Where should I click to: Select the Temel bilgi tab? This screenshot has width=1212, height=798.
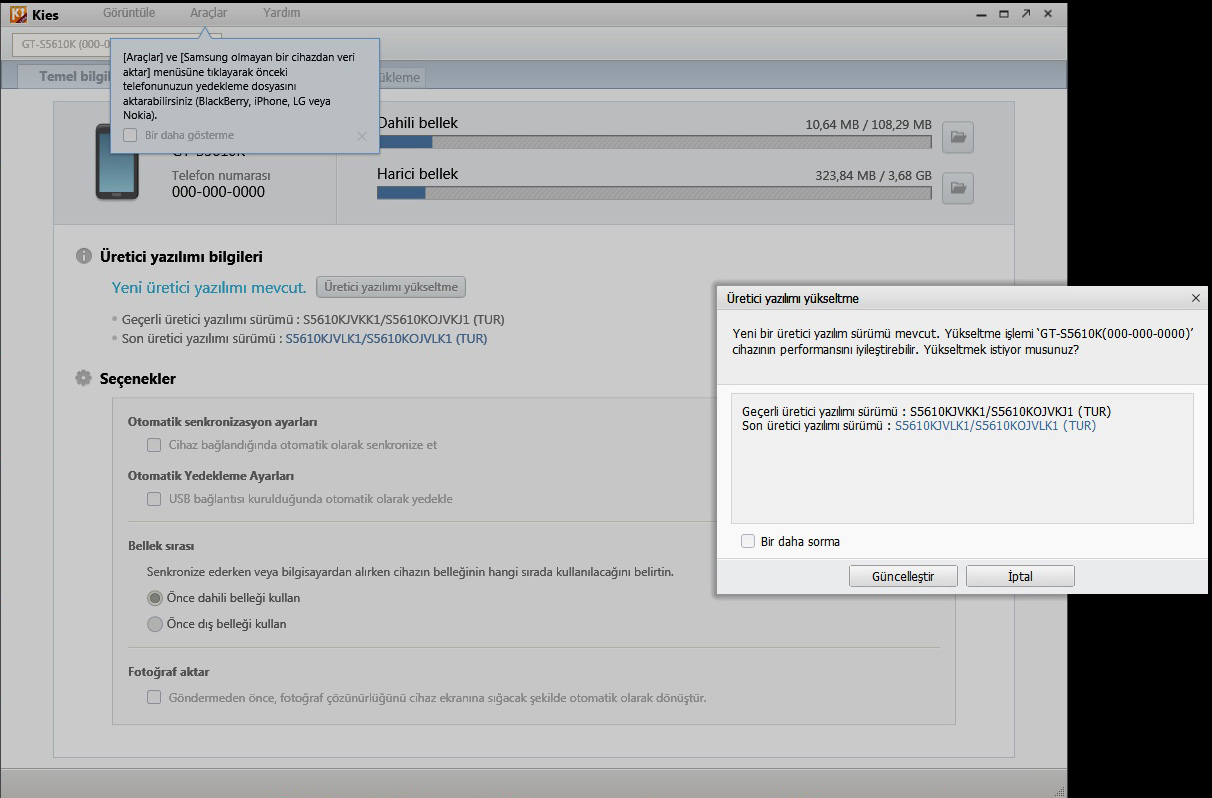click(x=66, y=77)
